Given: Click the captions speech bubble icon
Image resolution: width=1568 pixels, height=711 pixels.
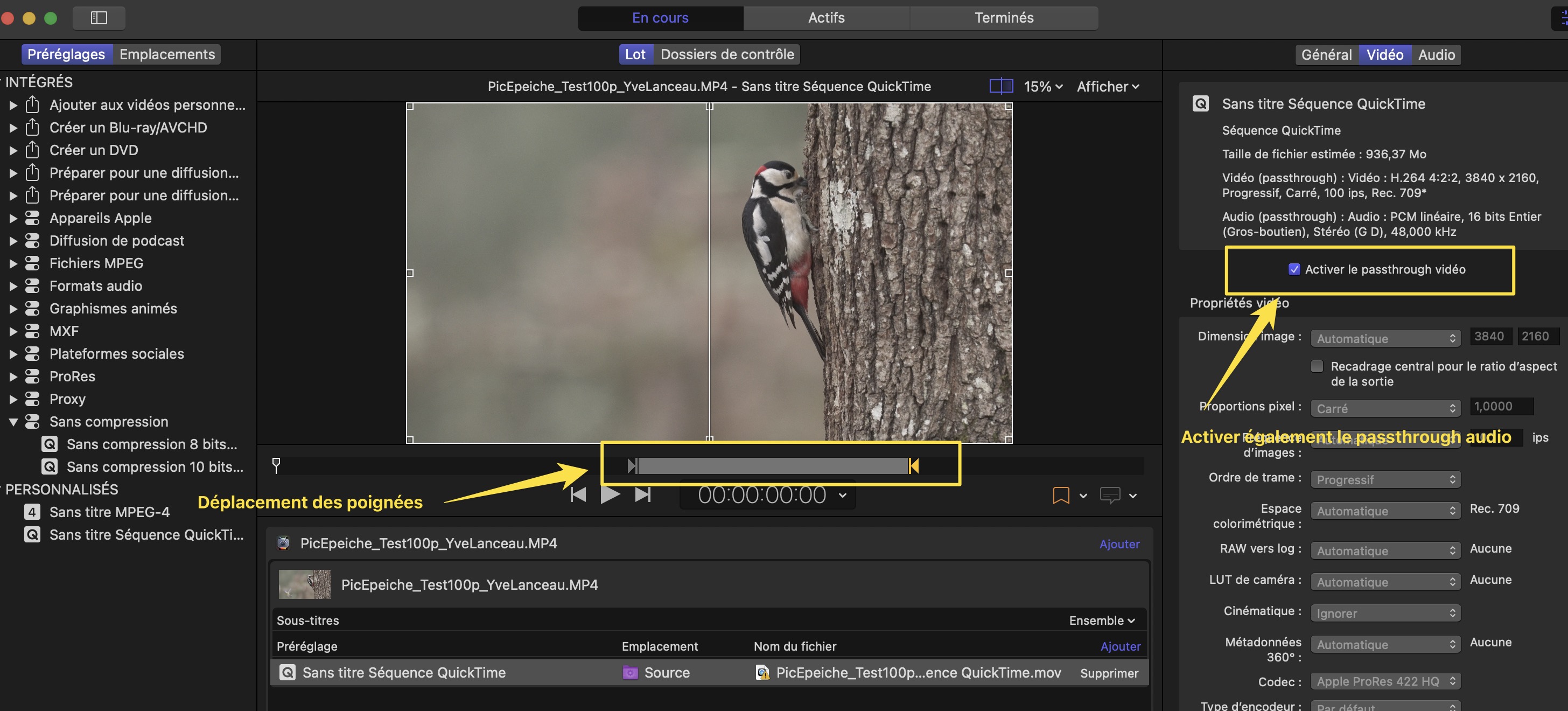Looking at the screenshot, I should [1110, 495].
